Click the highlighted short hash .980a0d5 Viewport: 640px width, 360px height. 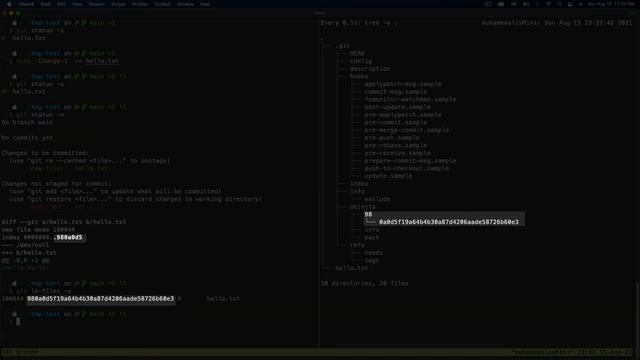coord(68,238)
